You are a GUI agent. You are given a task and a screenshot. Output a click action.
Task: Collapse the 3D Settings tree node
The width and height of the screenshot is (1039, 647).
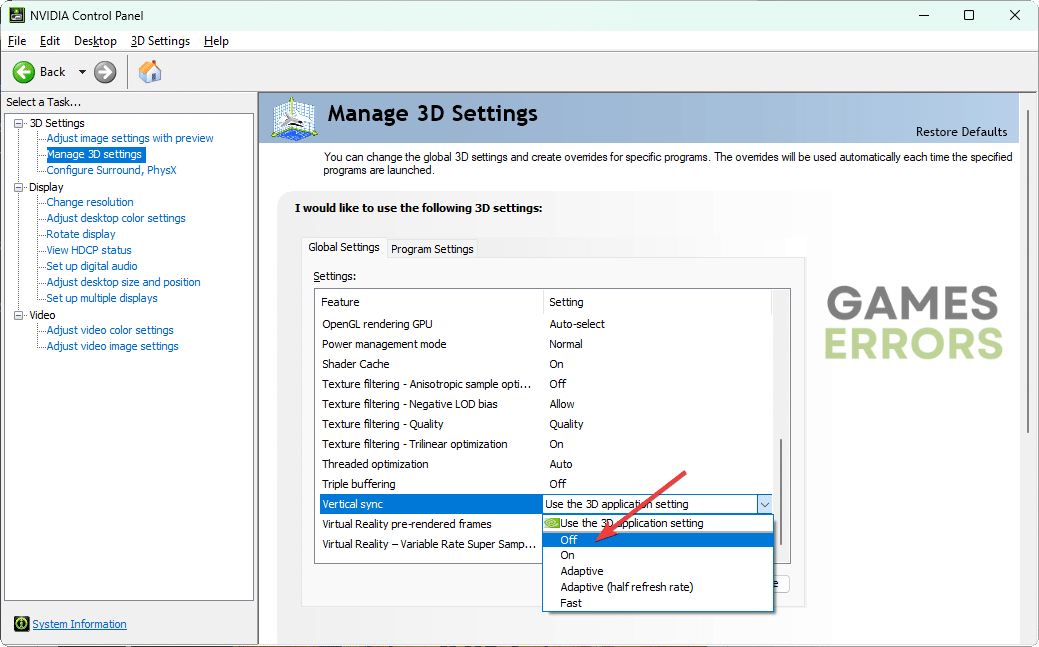click(19, 123)
